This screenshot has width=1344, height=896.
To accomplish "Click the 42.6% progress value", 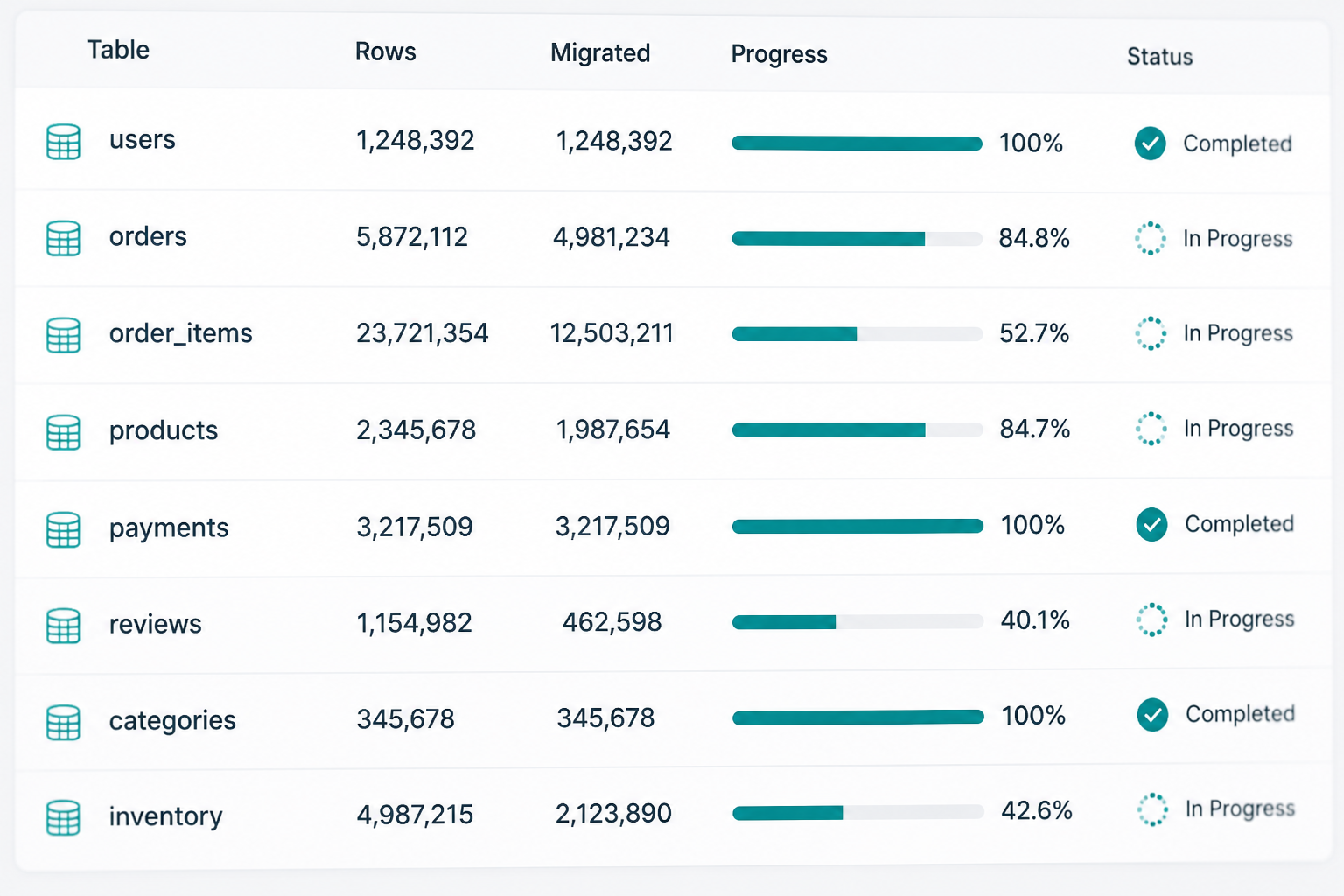I will (x=1037, y=810).
